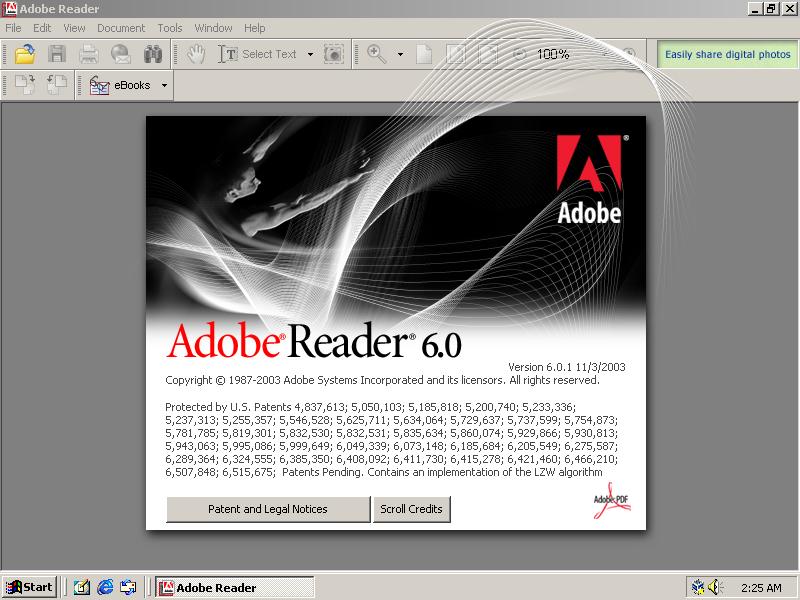Rotate page counterclockwise using the toolbar icon
This screenshot has height=600, width=800.
57,85
